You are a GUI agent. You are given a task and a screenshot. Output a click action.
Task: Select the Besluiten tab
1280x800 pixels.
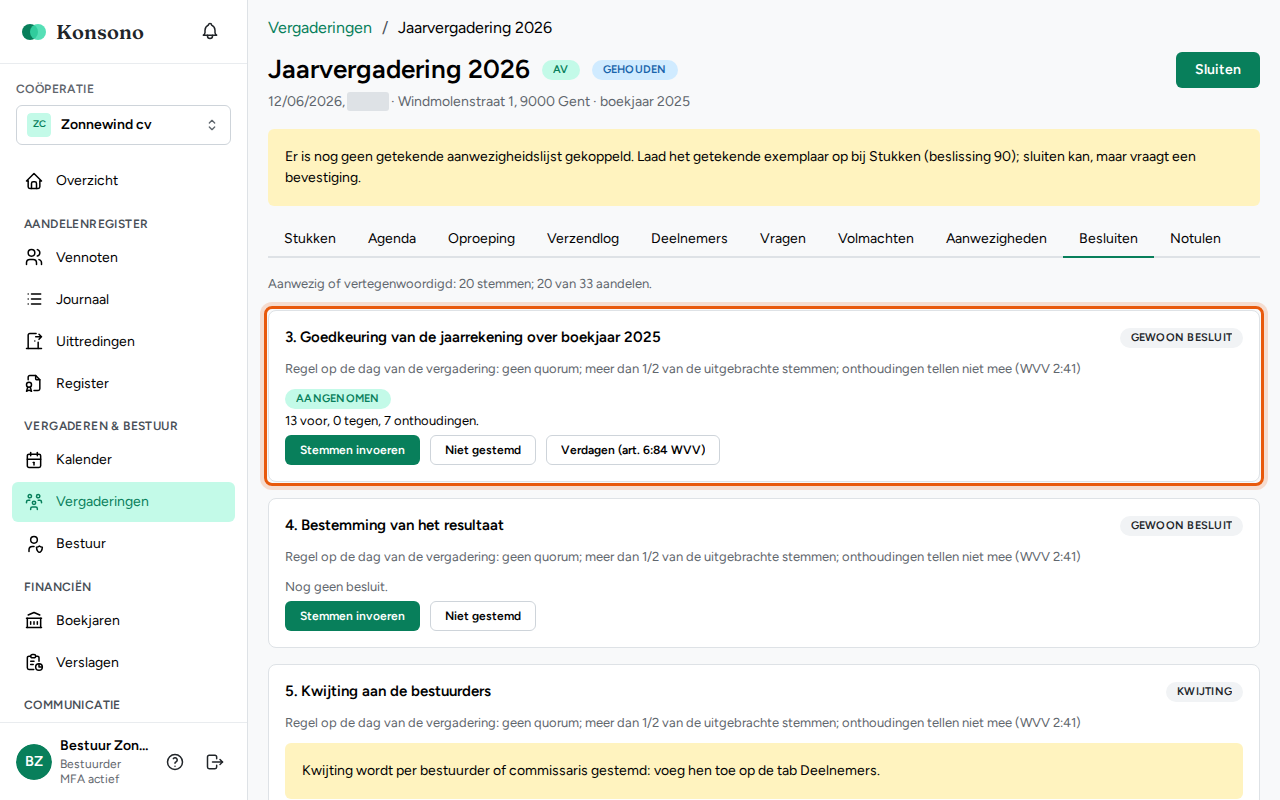point(1108,239)
